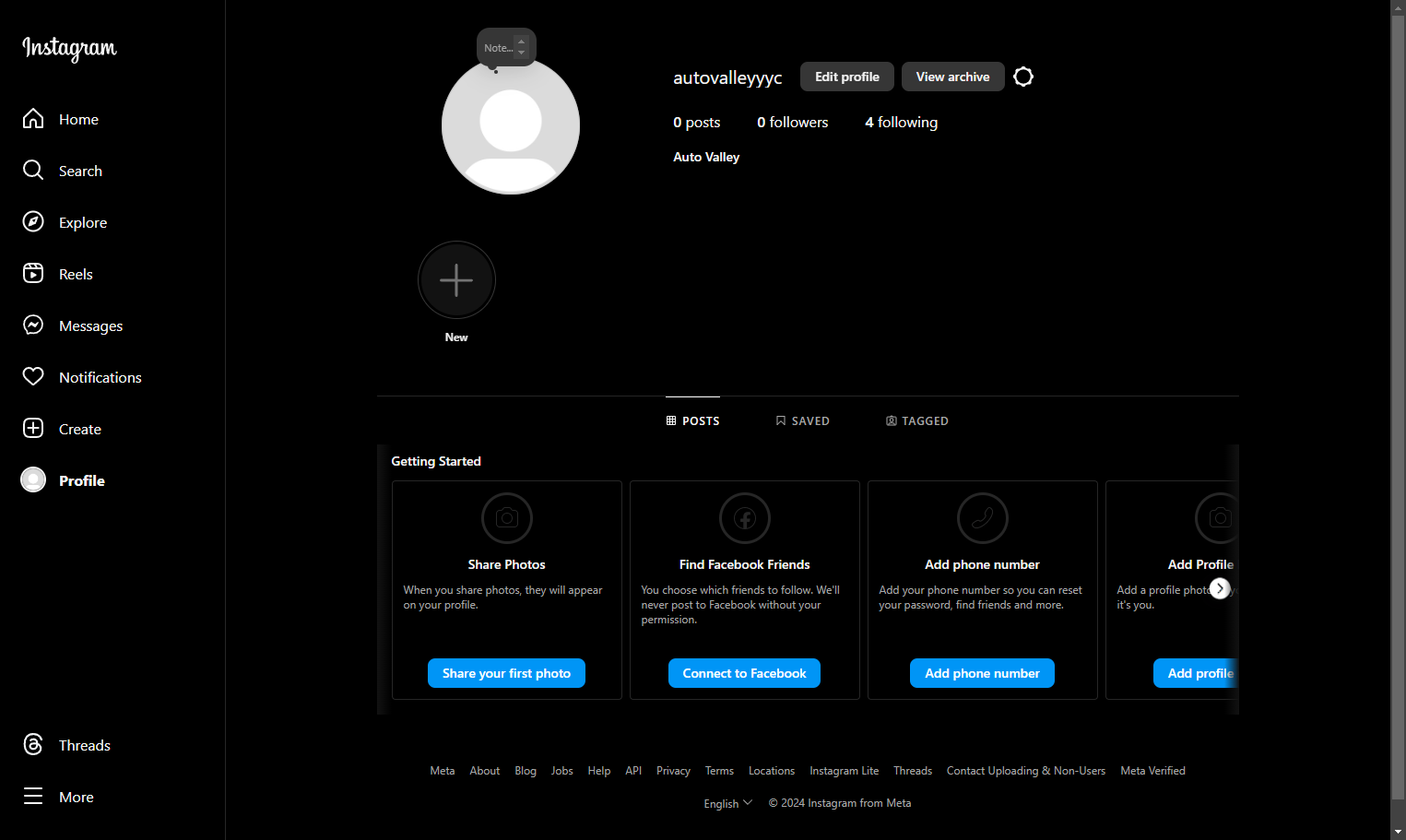This screenshot has height=840, width=1406.
Task: Open Meta Verified footer link
Action: [1153, 771]
